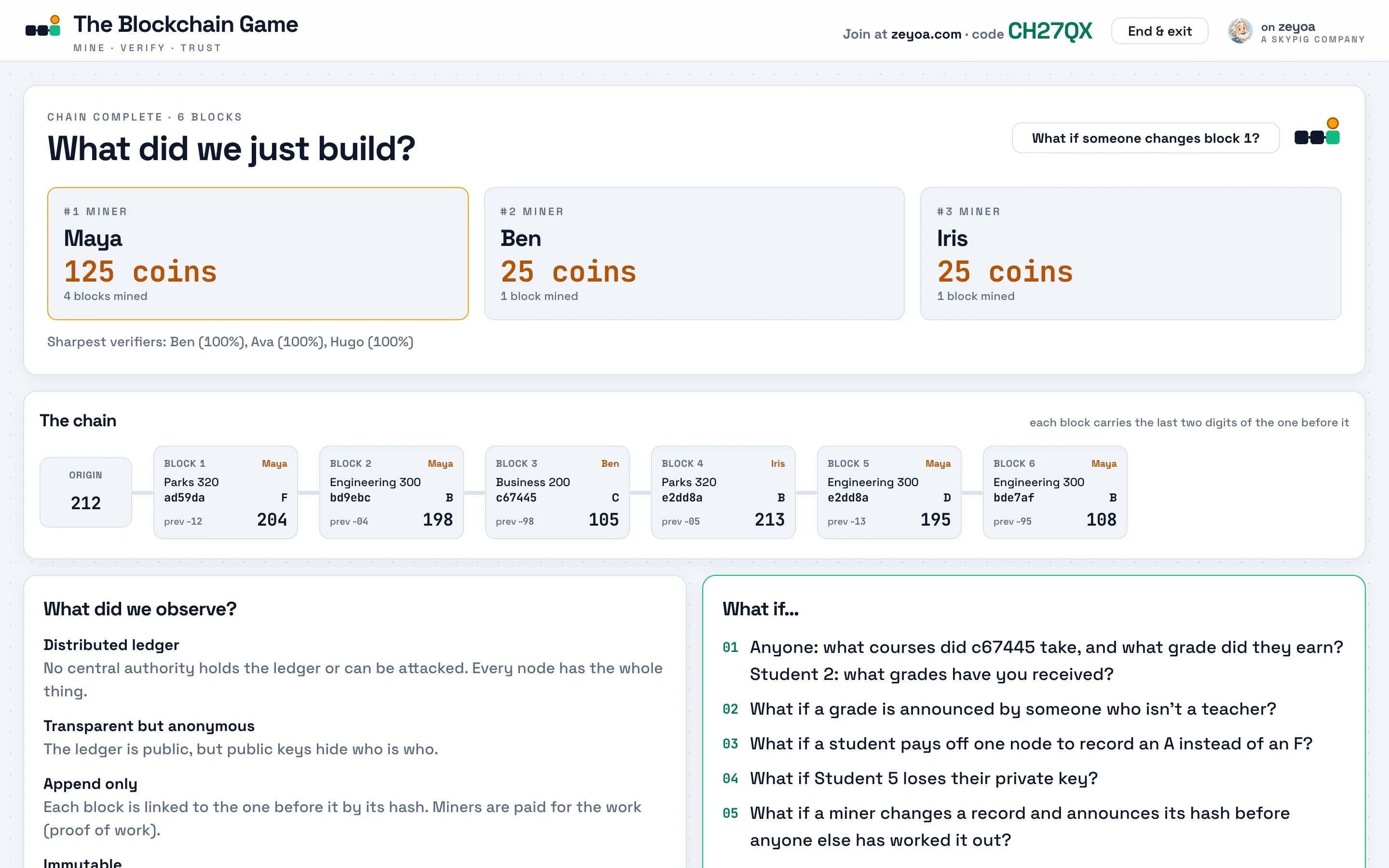Click 'What did we just build?' heading
The height and width of the screenshot is (868, 1389).
click(231, 149)
